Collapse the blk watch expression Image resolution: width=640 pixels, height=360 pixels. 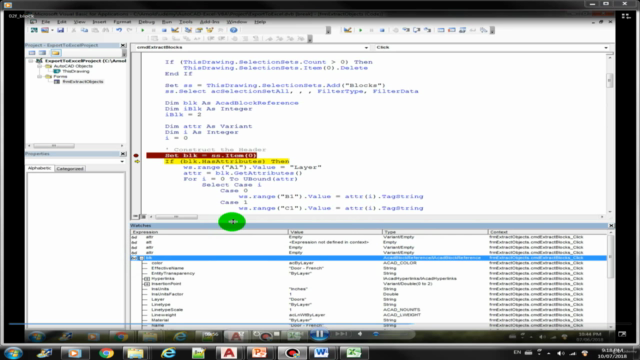point(141,258)
